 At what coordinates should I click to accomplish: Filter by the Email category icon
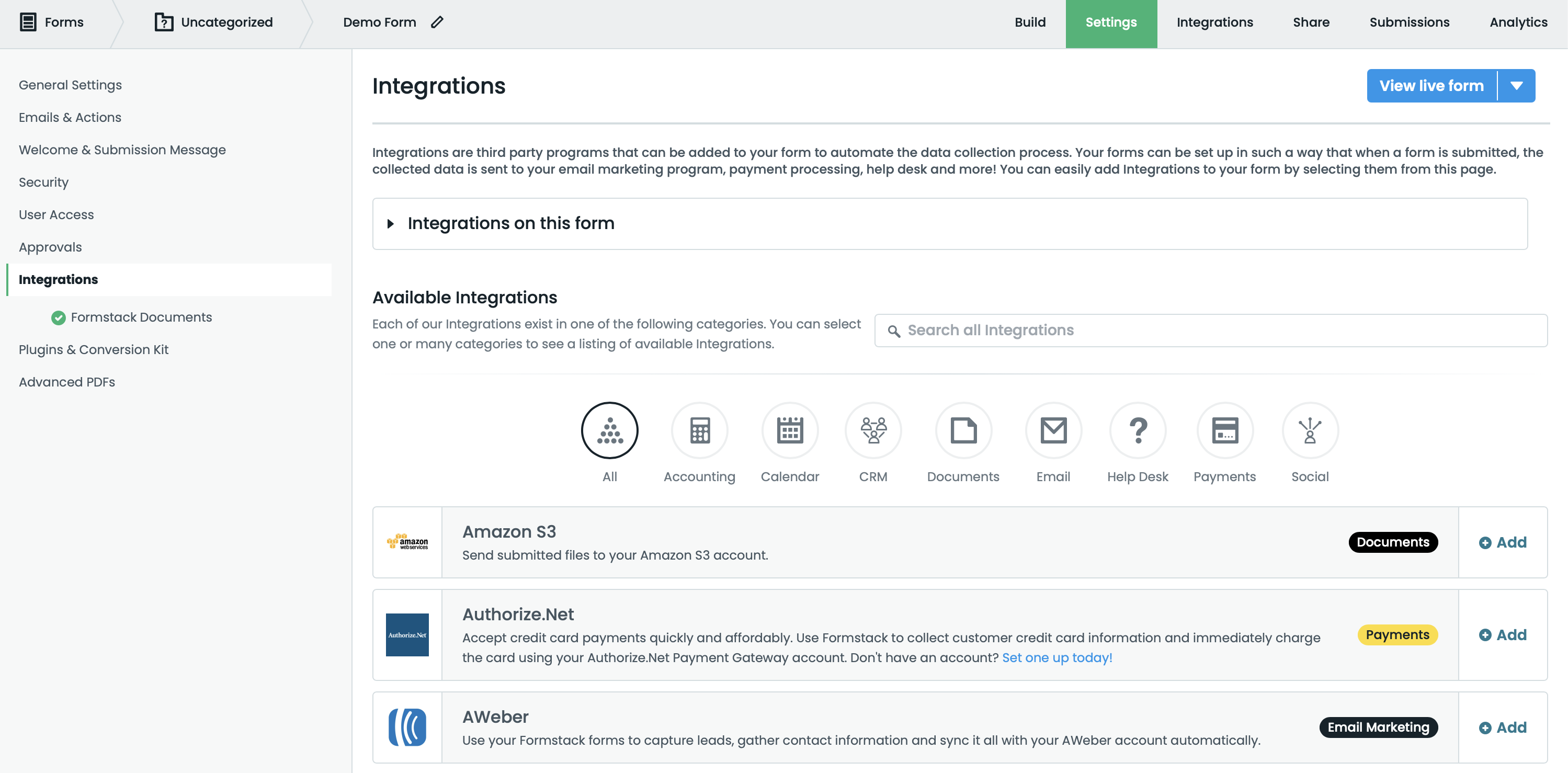(1053, 430)
